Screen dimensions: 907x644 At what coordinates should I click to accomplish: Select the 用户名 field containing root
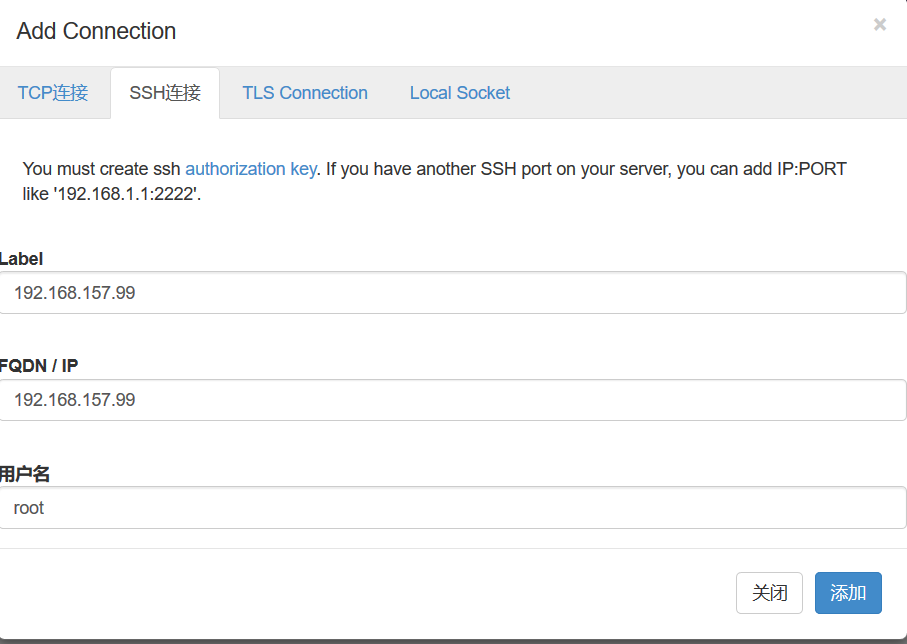pos(453,507)
